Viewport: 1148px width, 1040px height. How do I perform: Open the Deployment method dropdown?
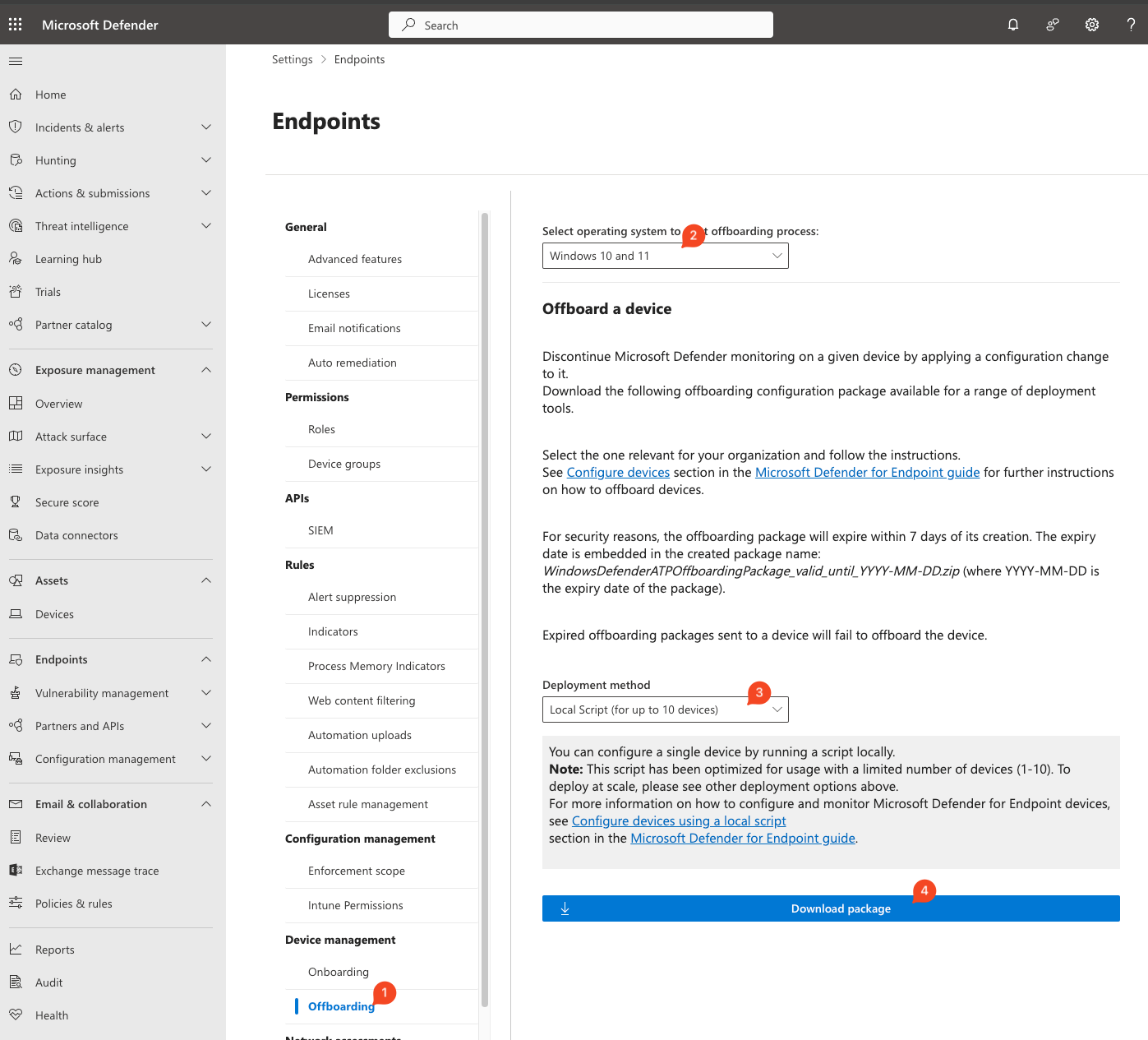point(664,709)
